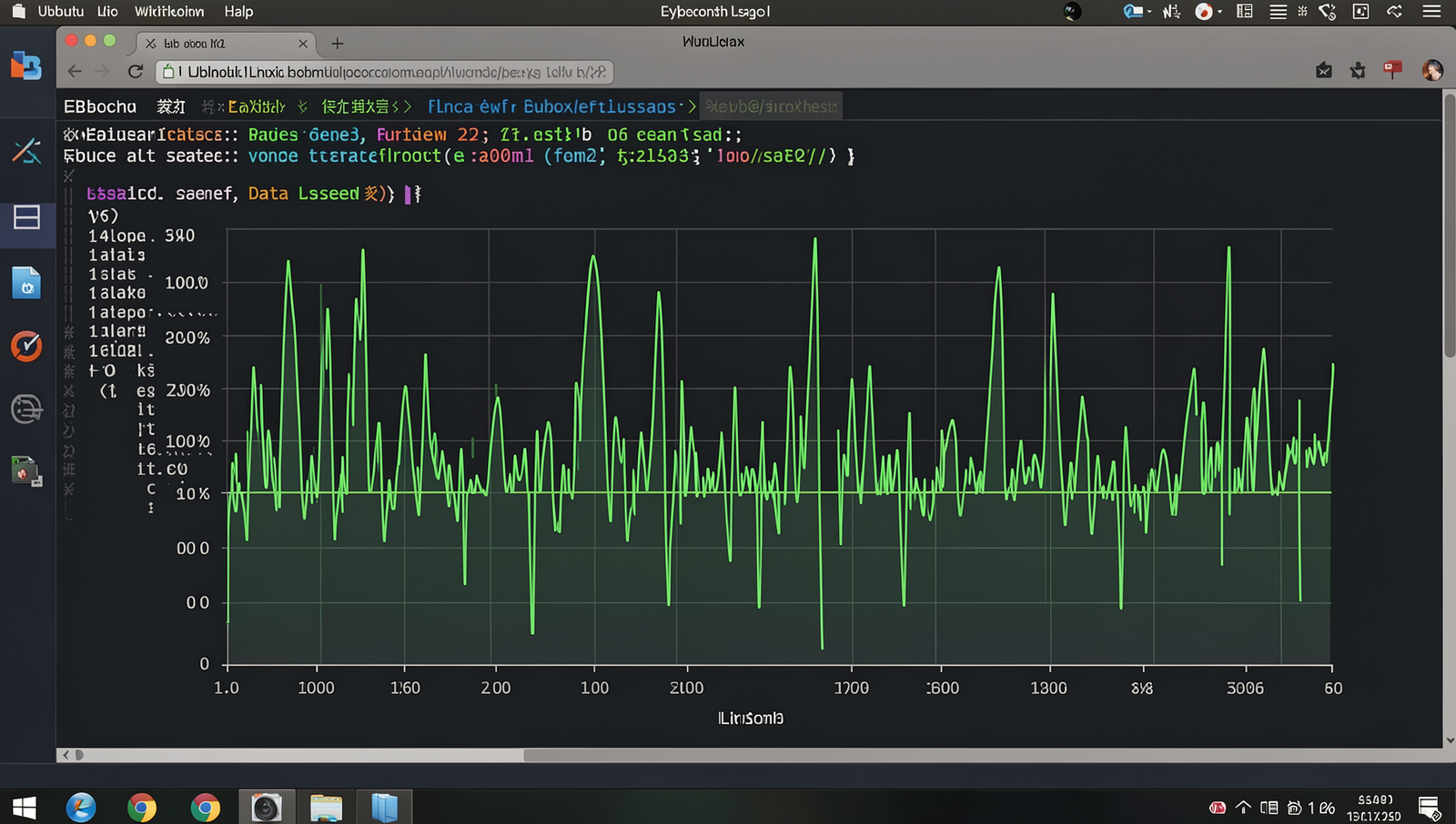Click the system tray clock
The width and height of the screenshot is (1456, 824).
pyautogui.click(x=1375, y=808)
